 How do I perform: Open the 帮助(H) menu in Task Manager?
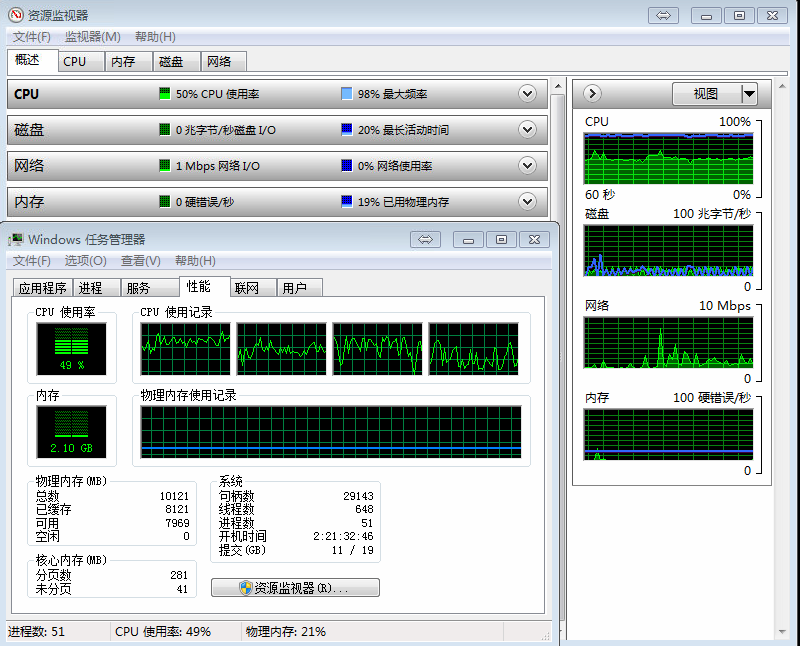click(195, 261)
